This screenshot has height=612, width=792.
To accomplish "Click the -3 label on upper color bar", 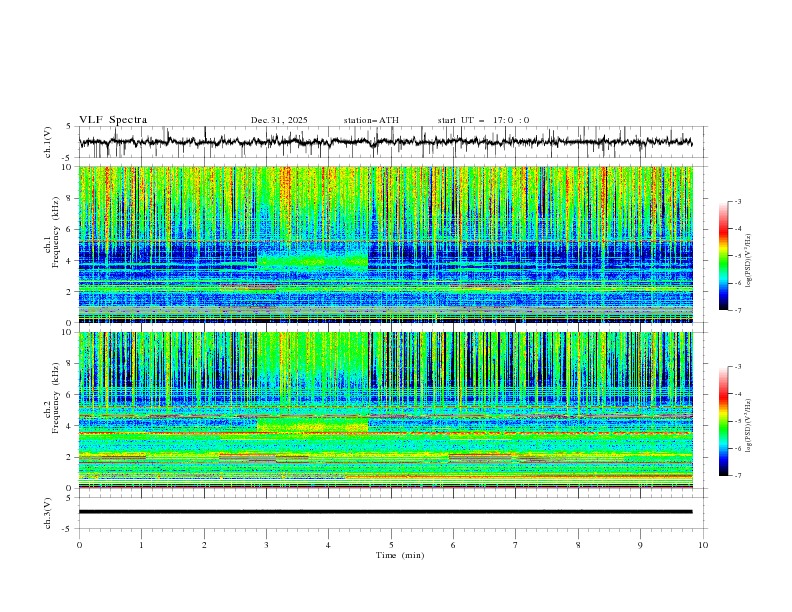I will (737, 202).
